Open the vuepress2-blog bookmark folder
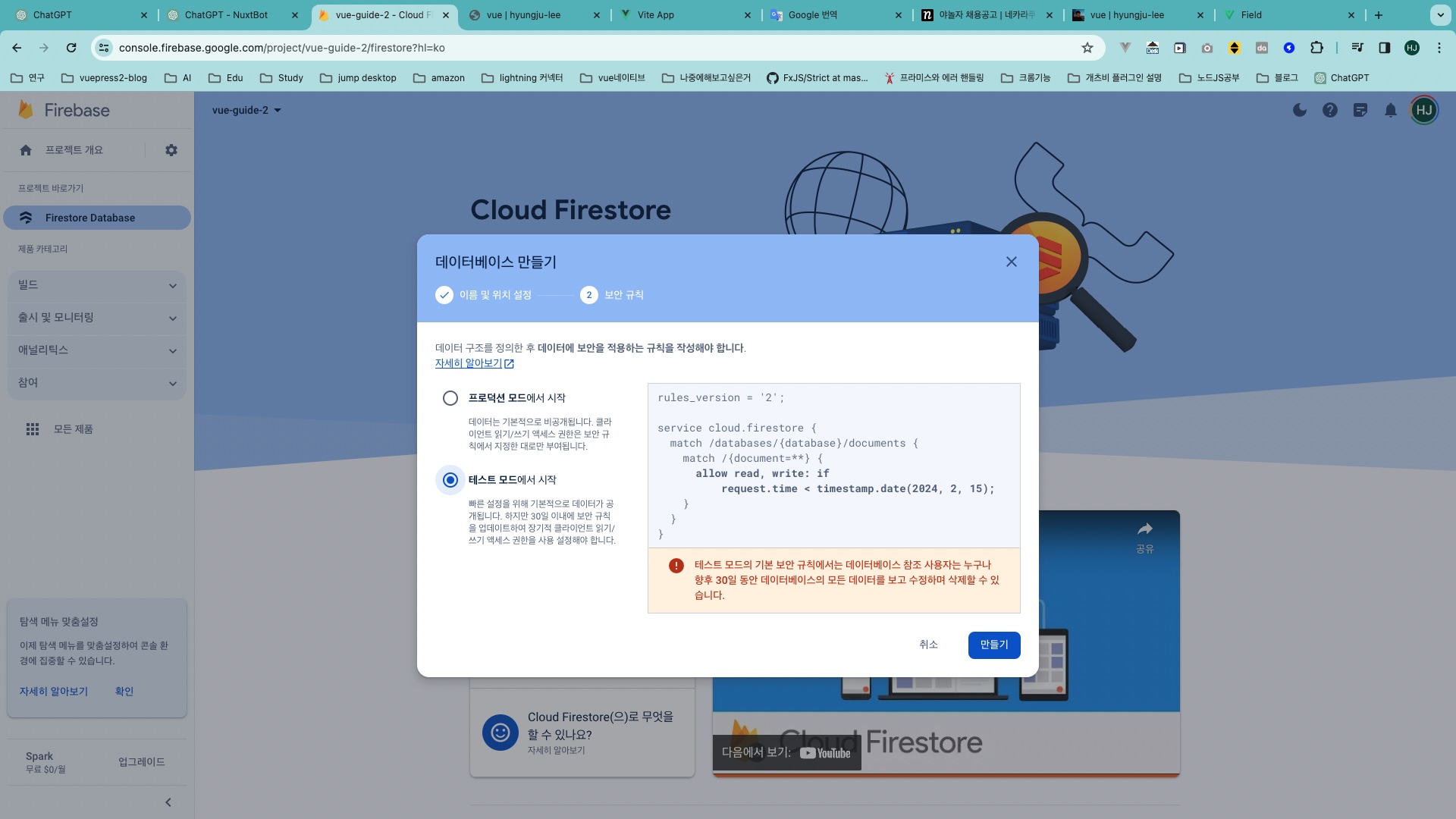Viewport: 1456px width, 819px height. click(104, 77)
